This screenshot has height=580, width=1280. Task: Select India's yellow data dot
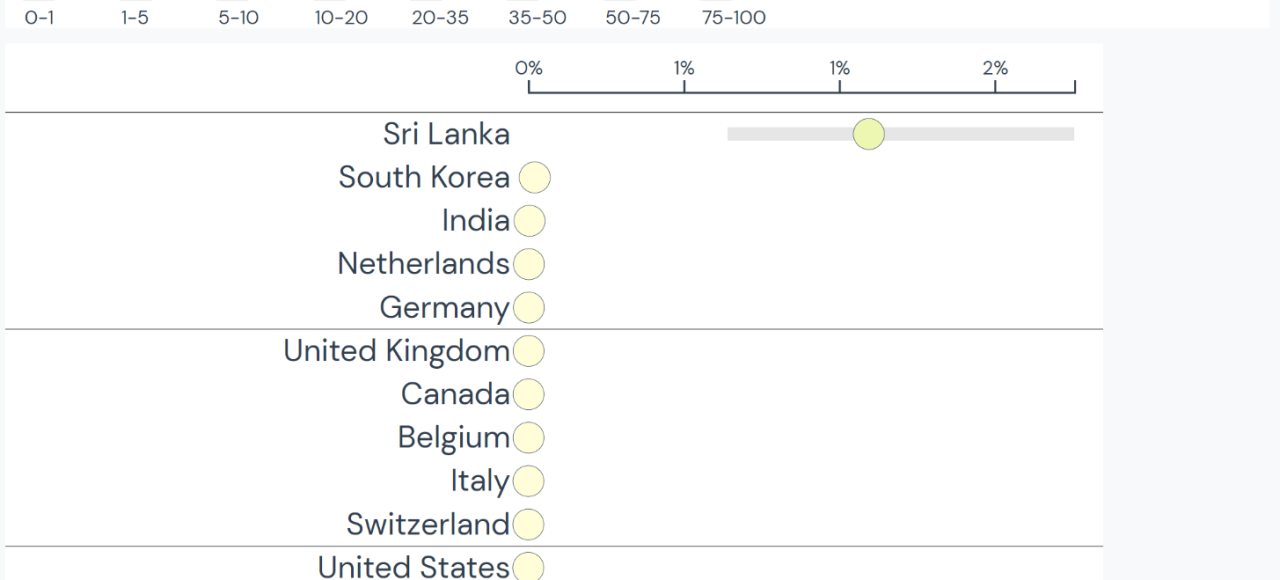click(529, 221)
